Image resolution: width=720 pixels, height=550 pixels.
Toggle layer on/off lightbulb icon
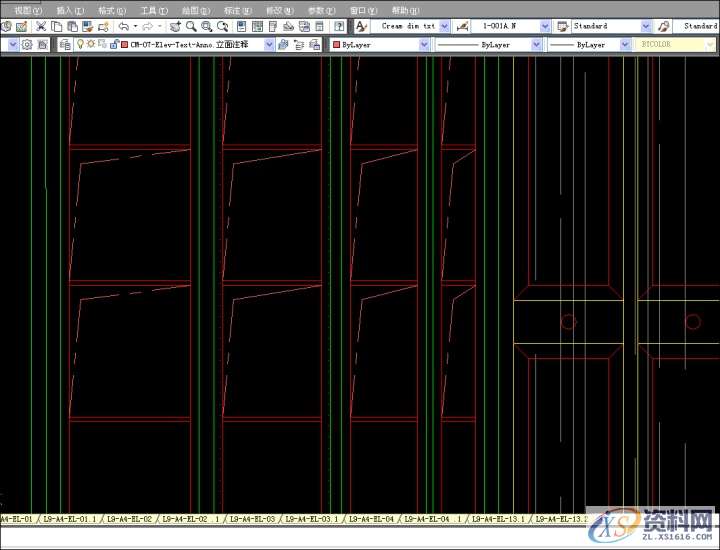(x=80, y=45)
